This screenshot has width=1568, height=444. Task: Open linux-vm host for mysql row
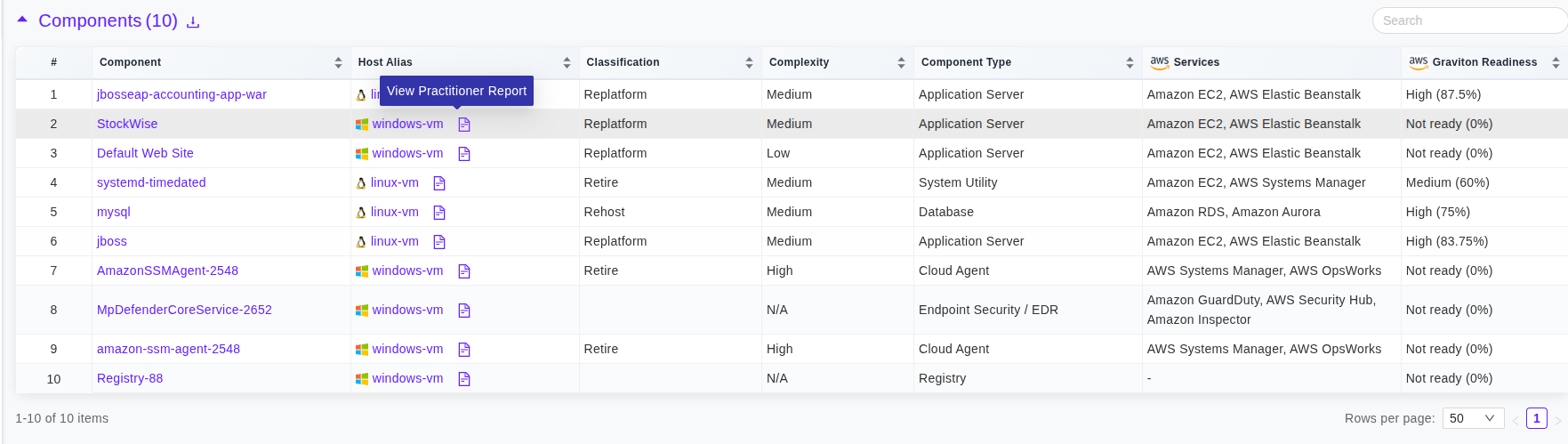pos(395,212)
